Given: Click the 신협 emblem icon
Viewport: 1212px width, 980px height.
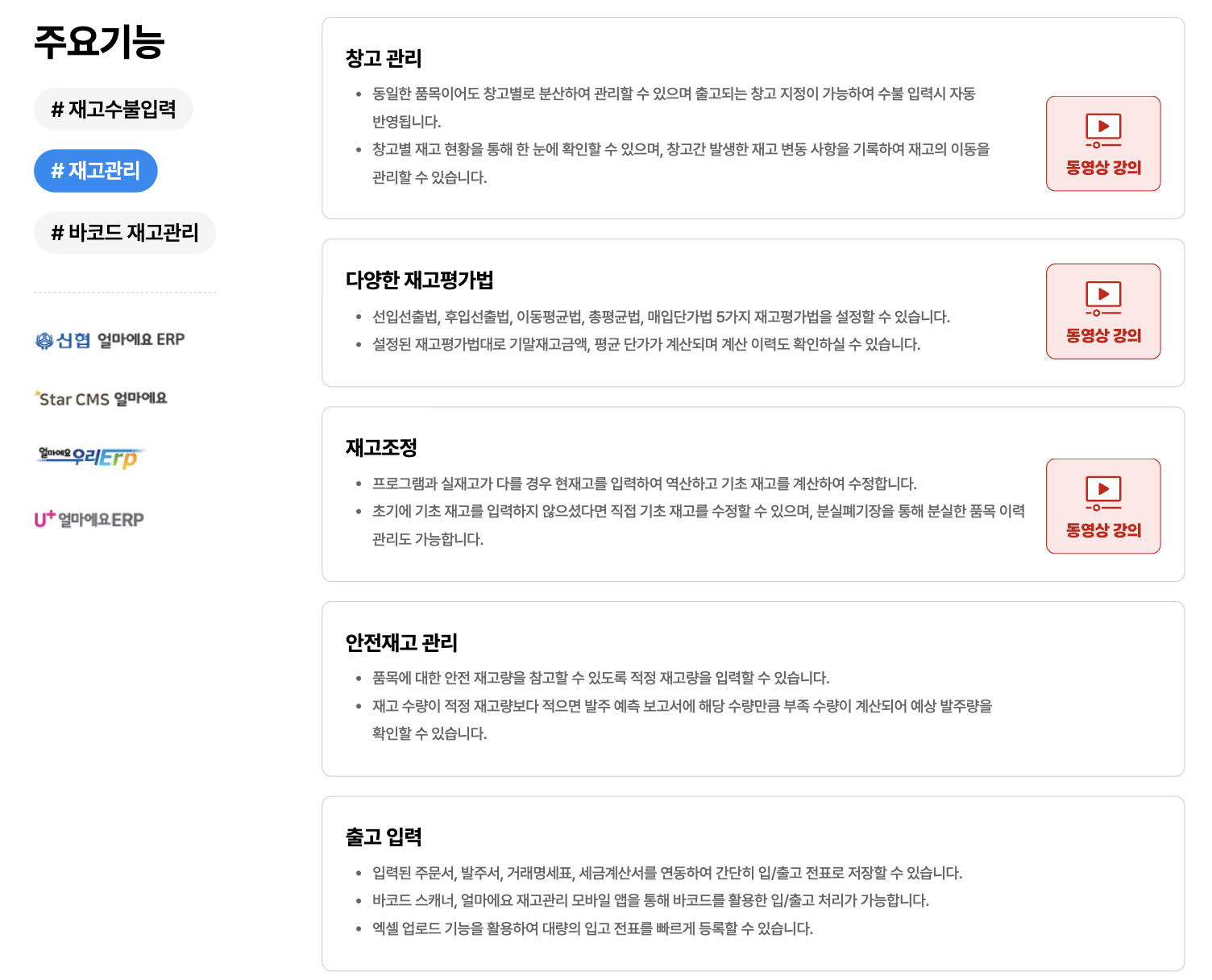Looking at the screenshot, I should [44, 339].
